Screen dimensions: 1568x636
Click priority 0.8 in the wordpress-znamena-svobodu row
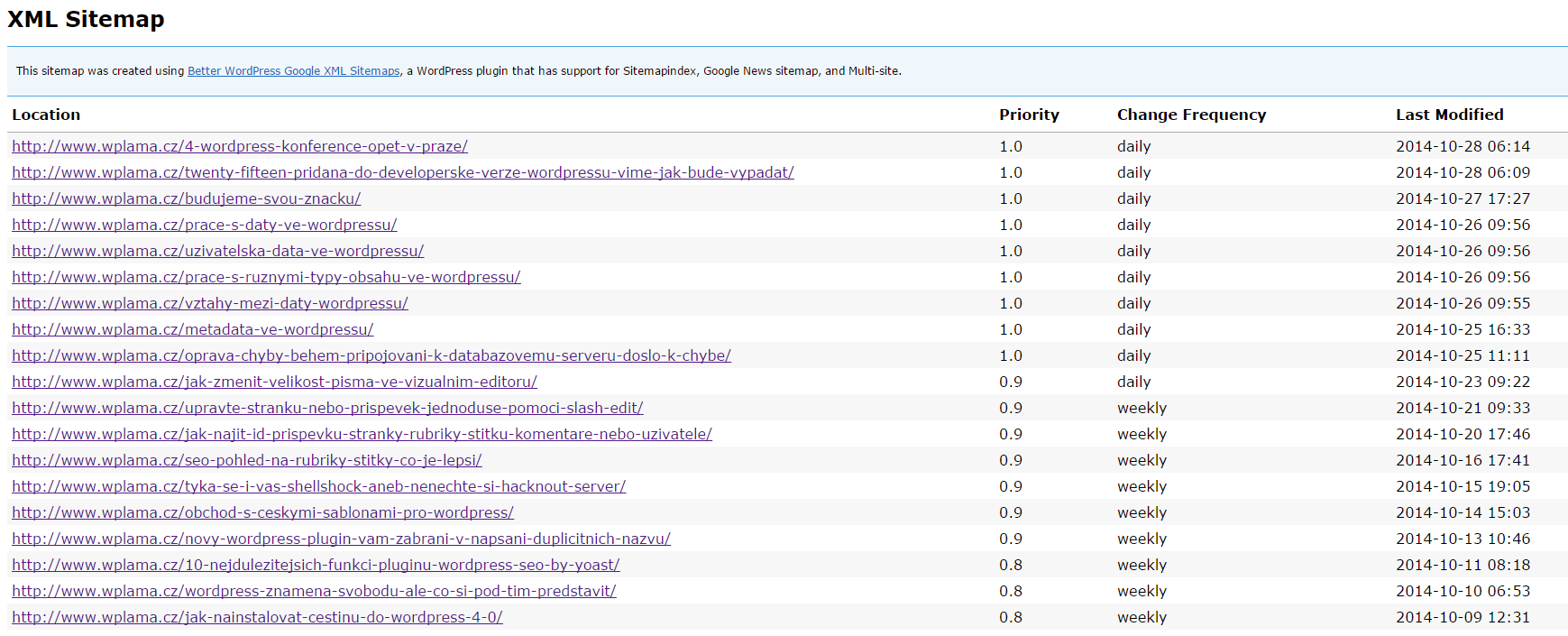click(1011, 591)
